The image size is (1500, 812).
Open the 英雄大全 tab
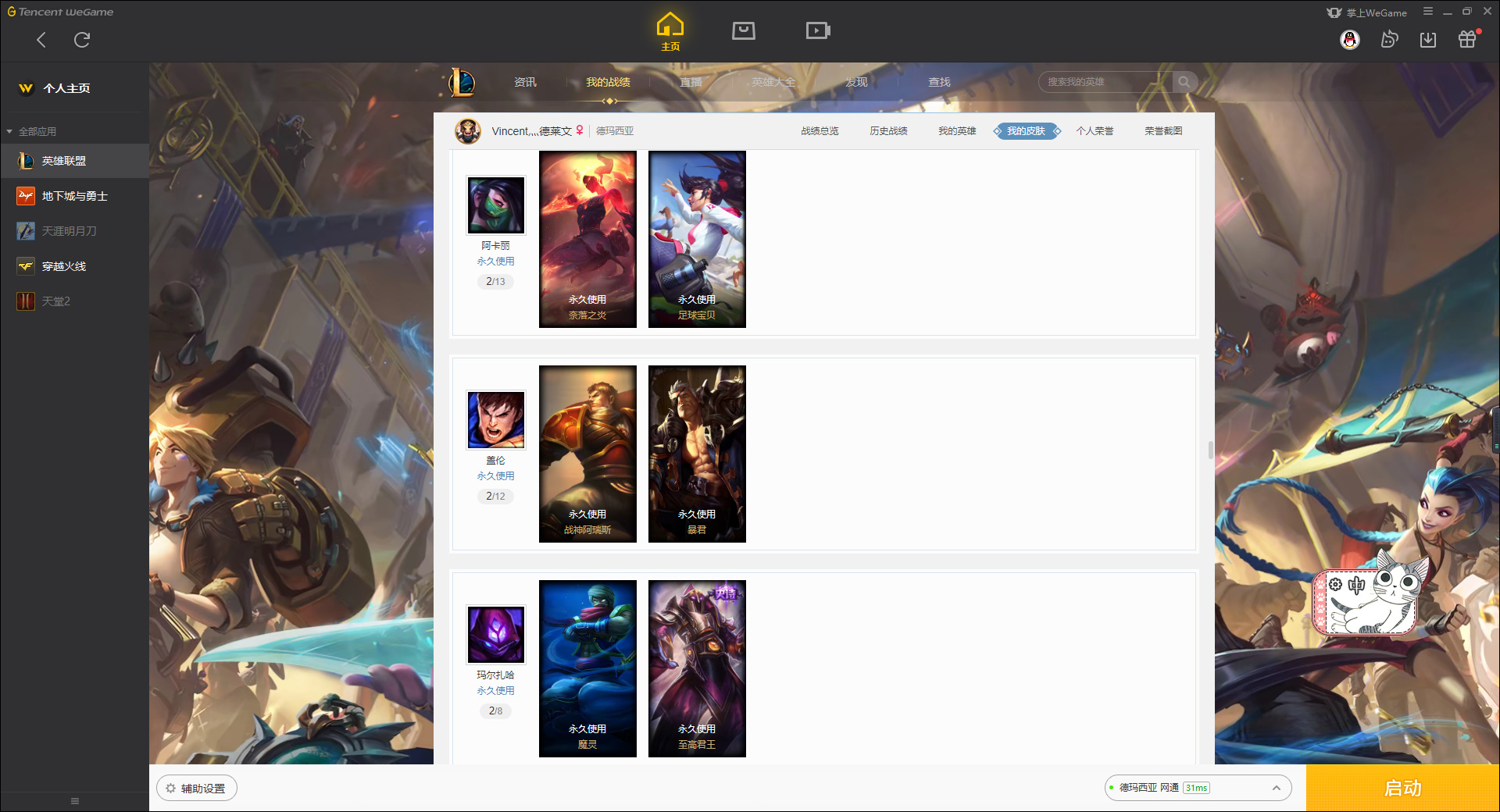773,82
